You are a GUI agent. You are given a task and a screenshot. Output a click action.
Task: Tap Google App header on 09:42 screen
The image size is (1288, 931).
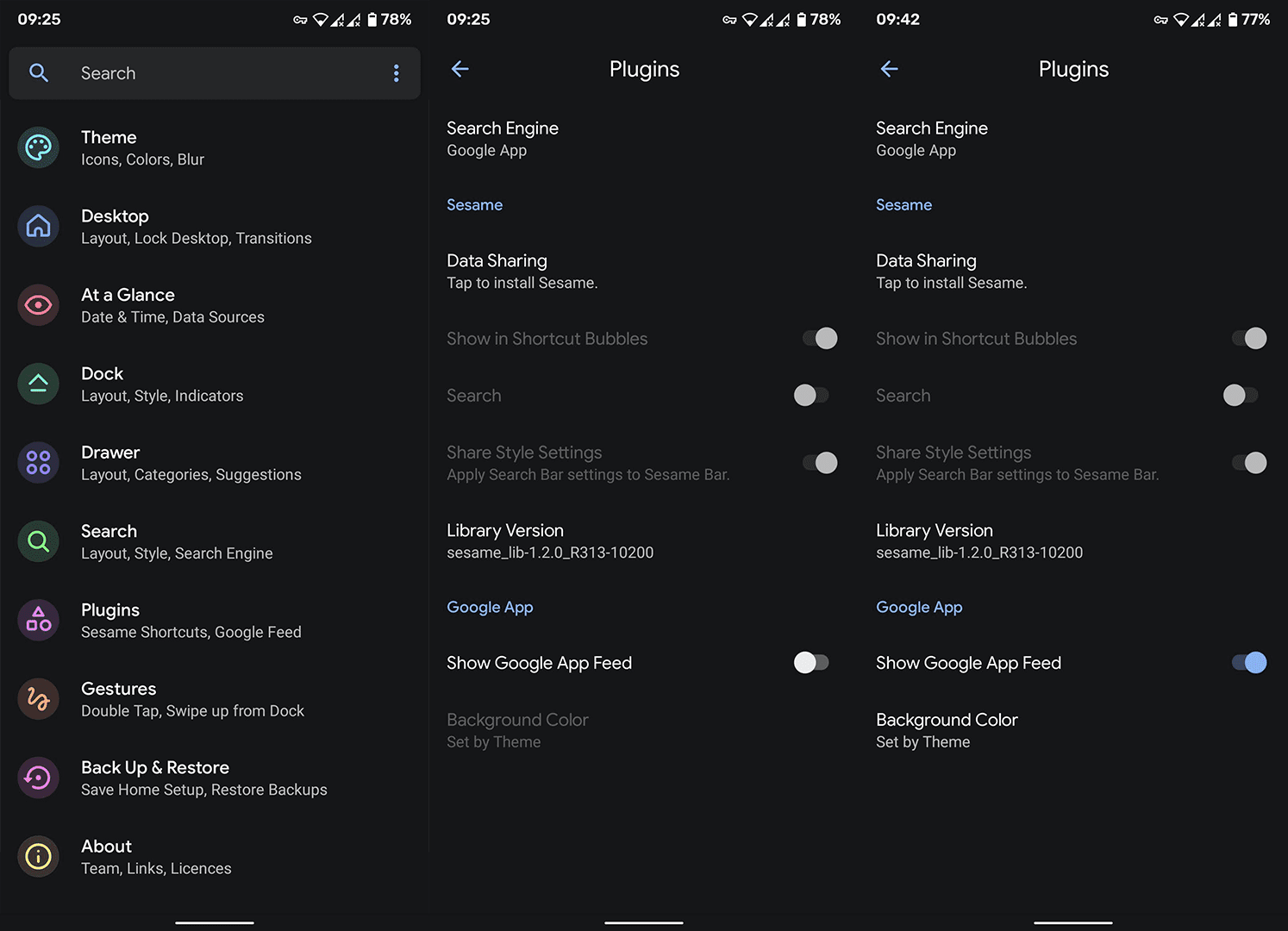click(x=919, y=607)
